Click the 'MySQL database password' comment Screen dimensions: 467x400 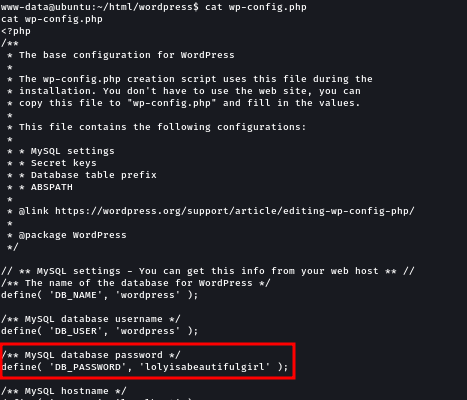coord(91,355)
